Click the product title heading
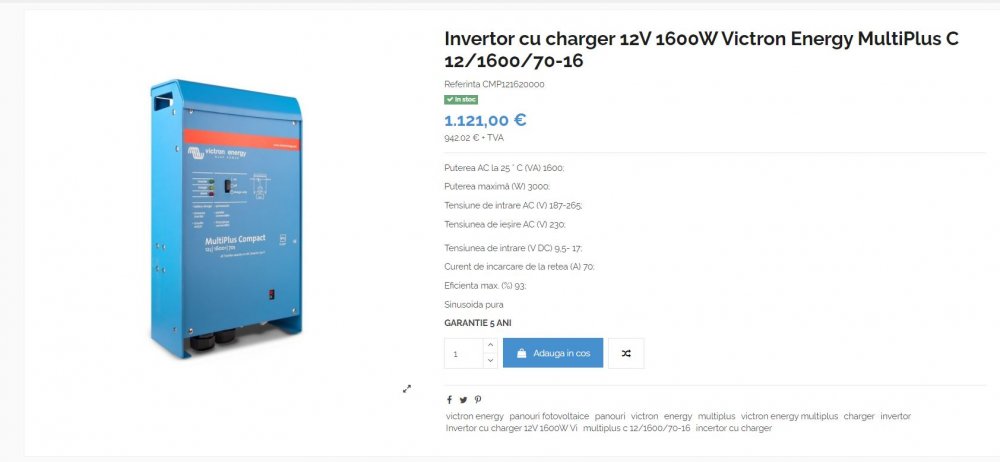The width and height of the screenshot is (1000, 462). (702, 50)
